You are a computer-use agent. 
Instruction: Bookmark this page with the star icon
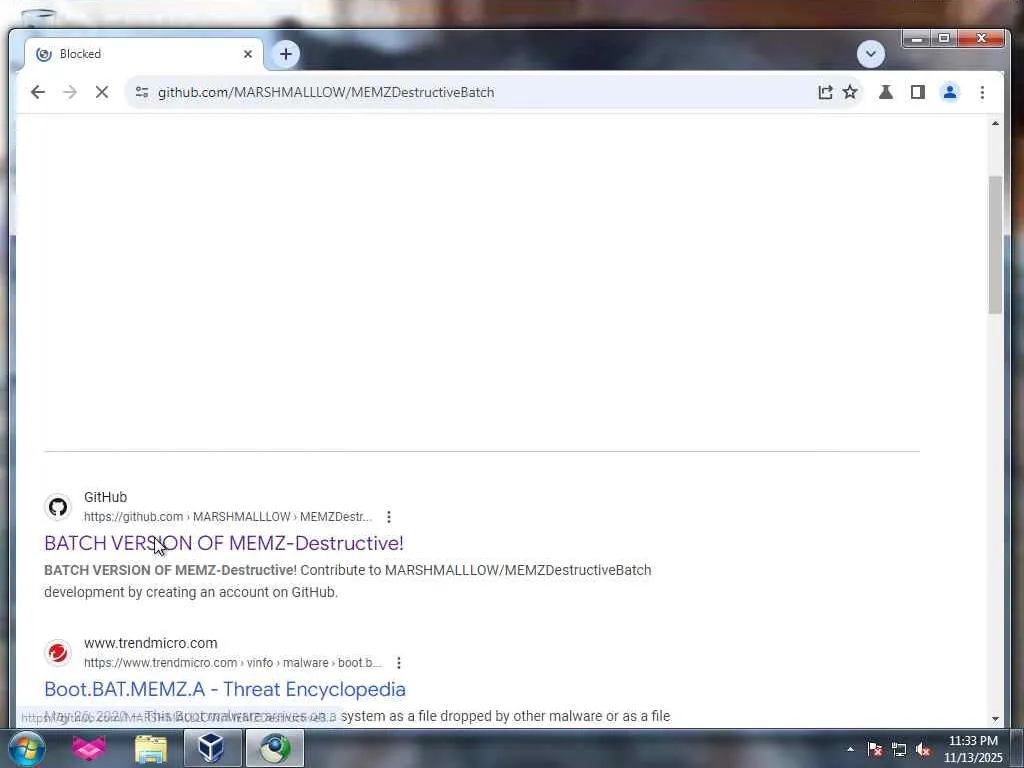click(850, 92)
